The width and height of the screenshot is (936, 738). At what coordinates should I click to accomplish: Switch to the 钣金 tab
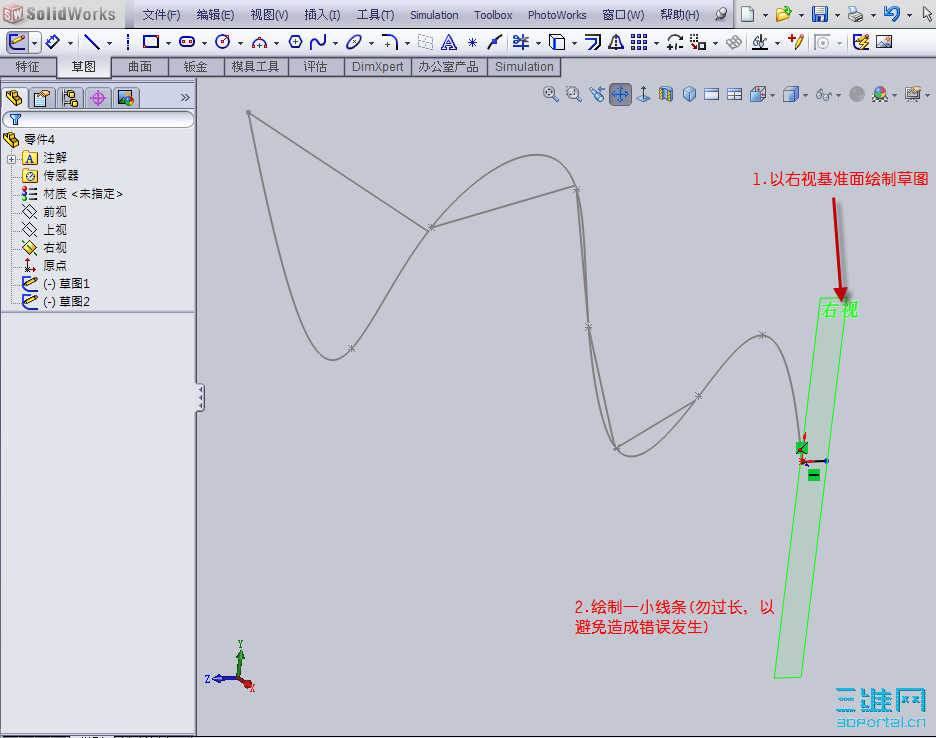pyautogui.click(x=195, y=67)
